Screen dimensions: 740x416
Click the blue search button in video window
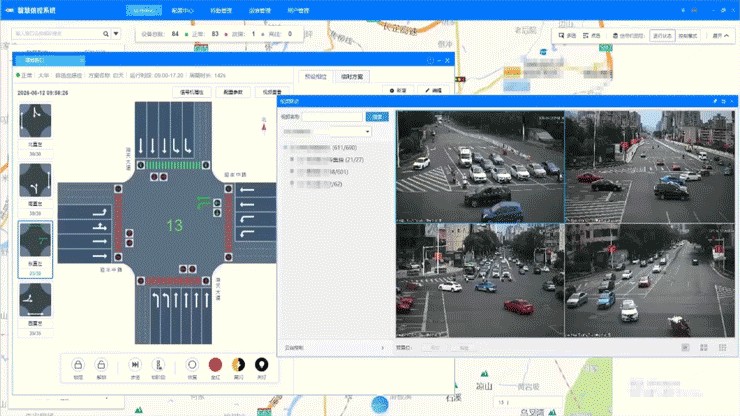pos(377,117)
